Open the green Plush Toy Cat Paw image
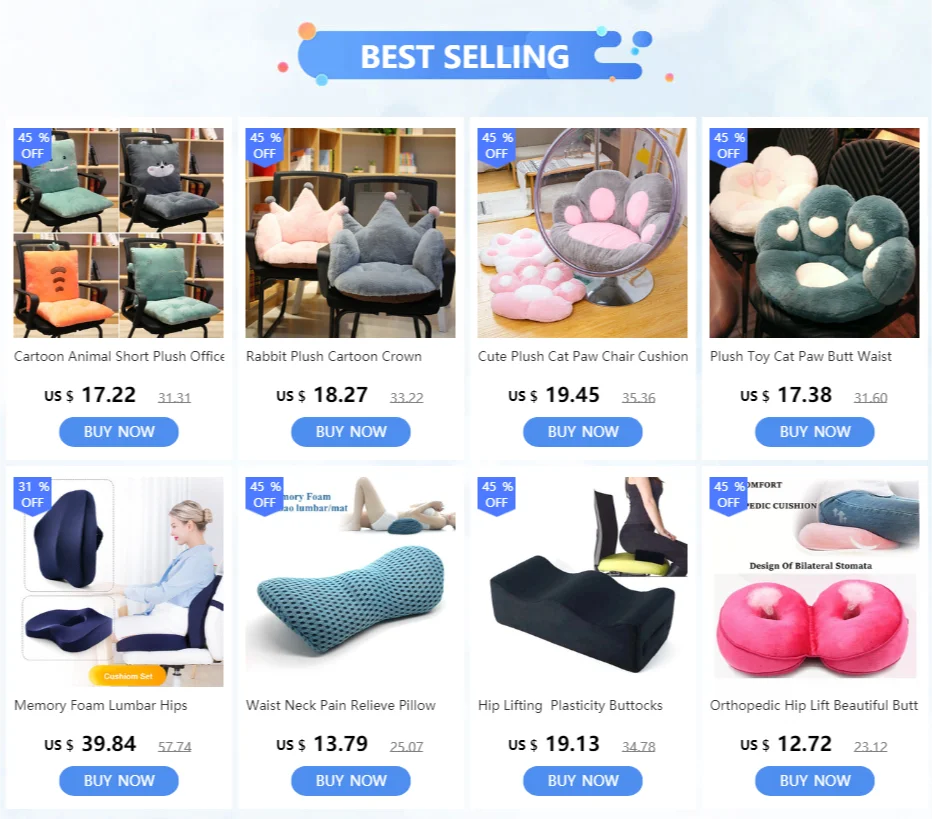This screenshot has width=932, height=819. [814, 233]
